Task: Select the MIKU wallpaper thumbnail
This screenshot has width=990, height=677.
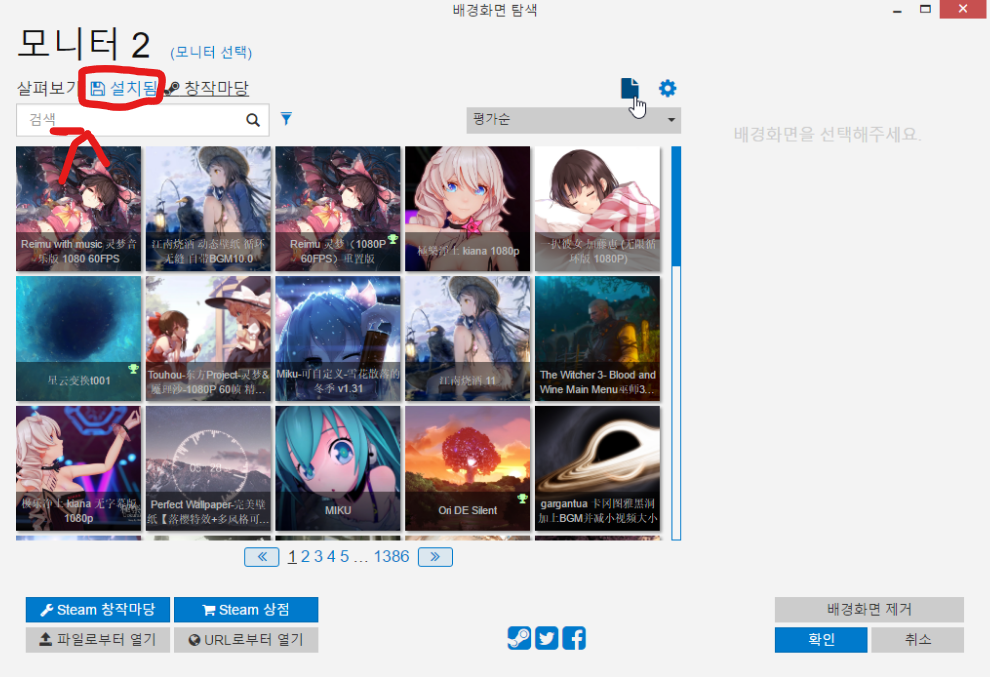Action: click(x=338, y=468)
